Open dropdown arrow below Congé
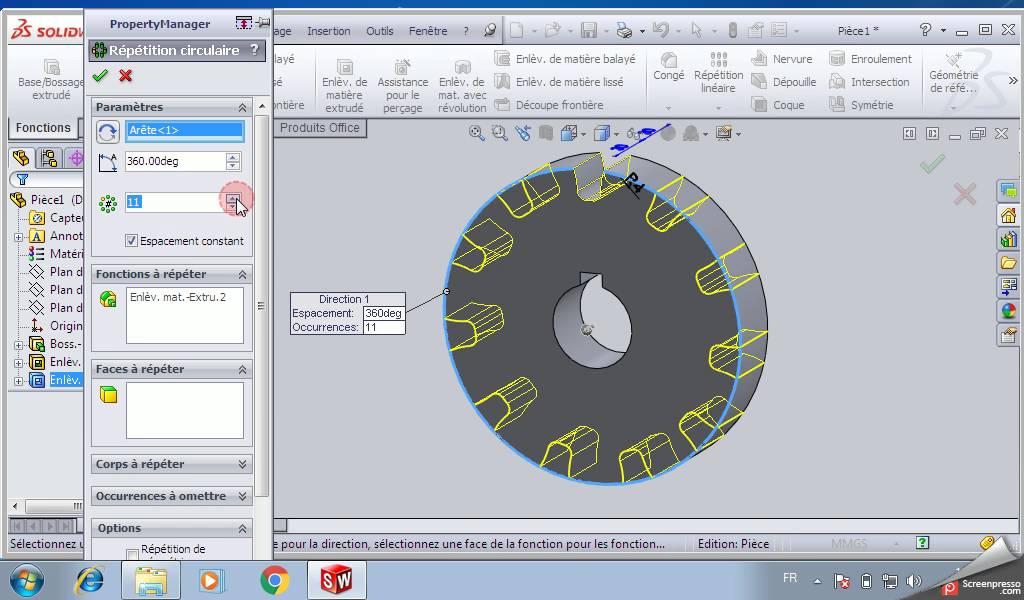The height and width of the screenshot is (600, 1024). click(668, 108)
